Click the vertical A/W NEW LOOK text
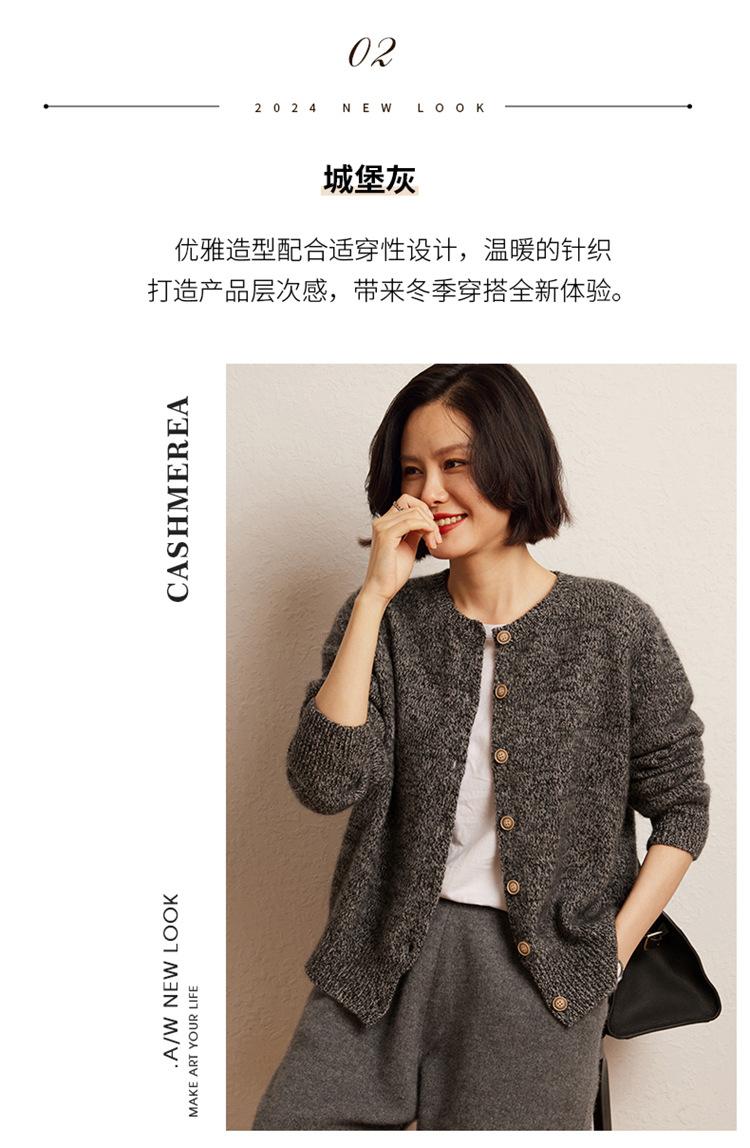750x1148 pixels. pos(171,978)
